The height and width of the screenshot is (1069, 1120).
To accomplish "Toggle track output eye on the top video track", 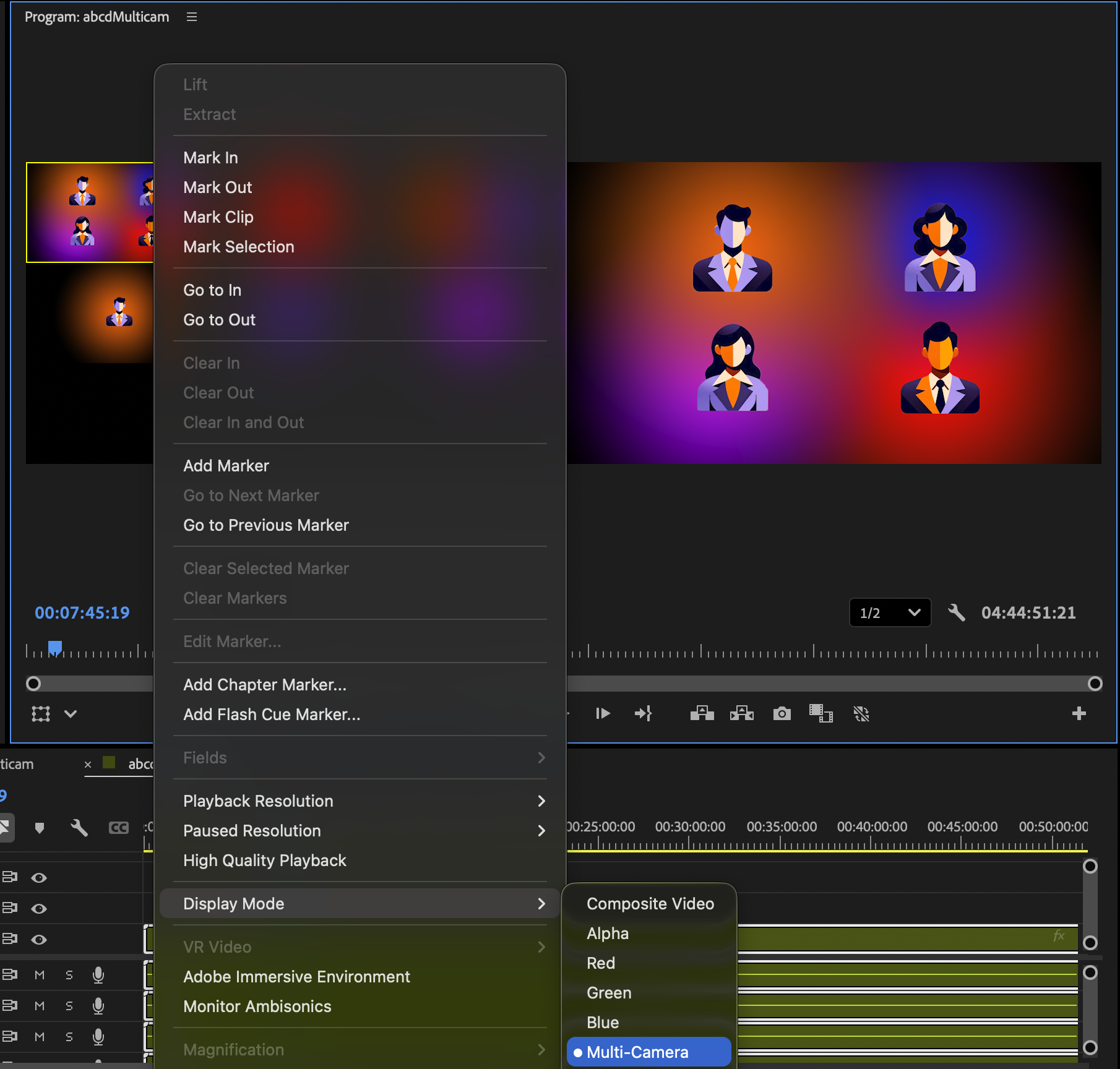I will [x=40, y=877].
